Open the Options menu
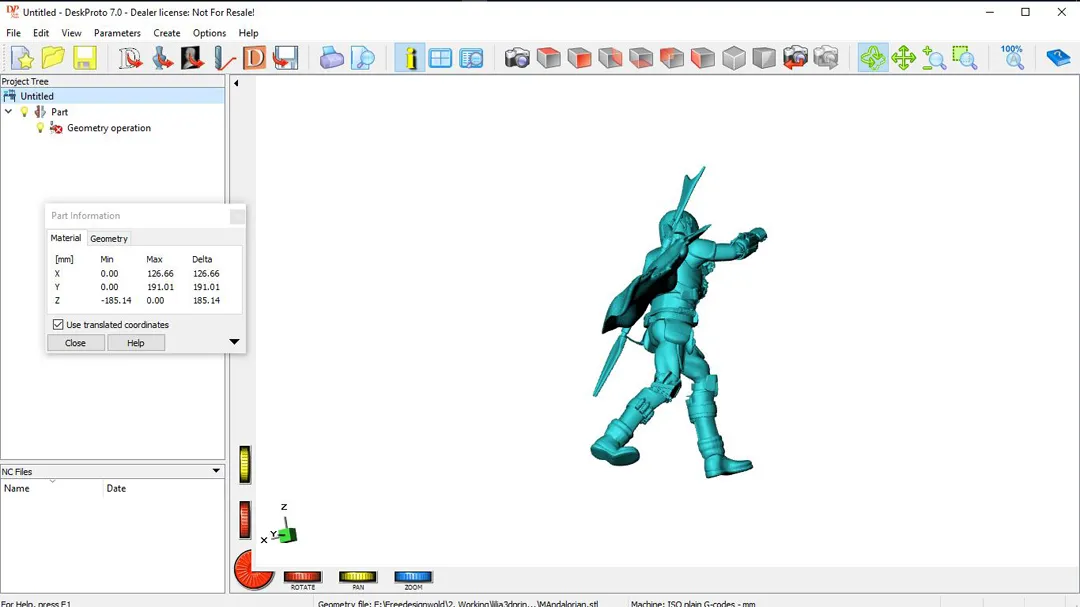1080x607 pixels. (209, 33)
